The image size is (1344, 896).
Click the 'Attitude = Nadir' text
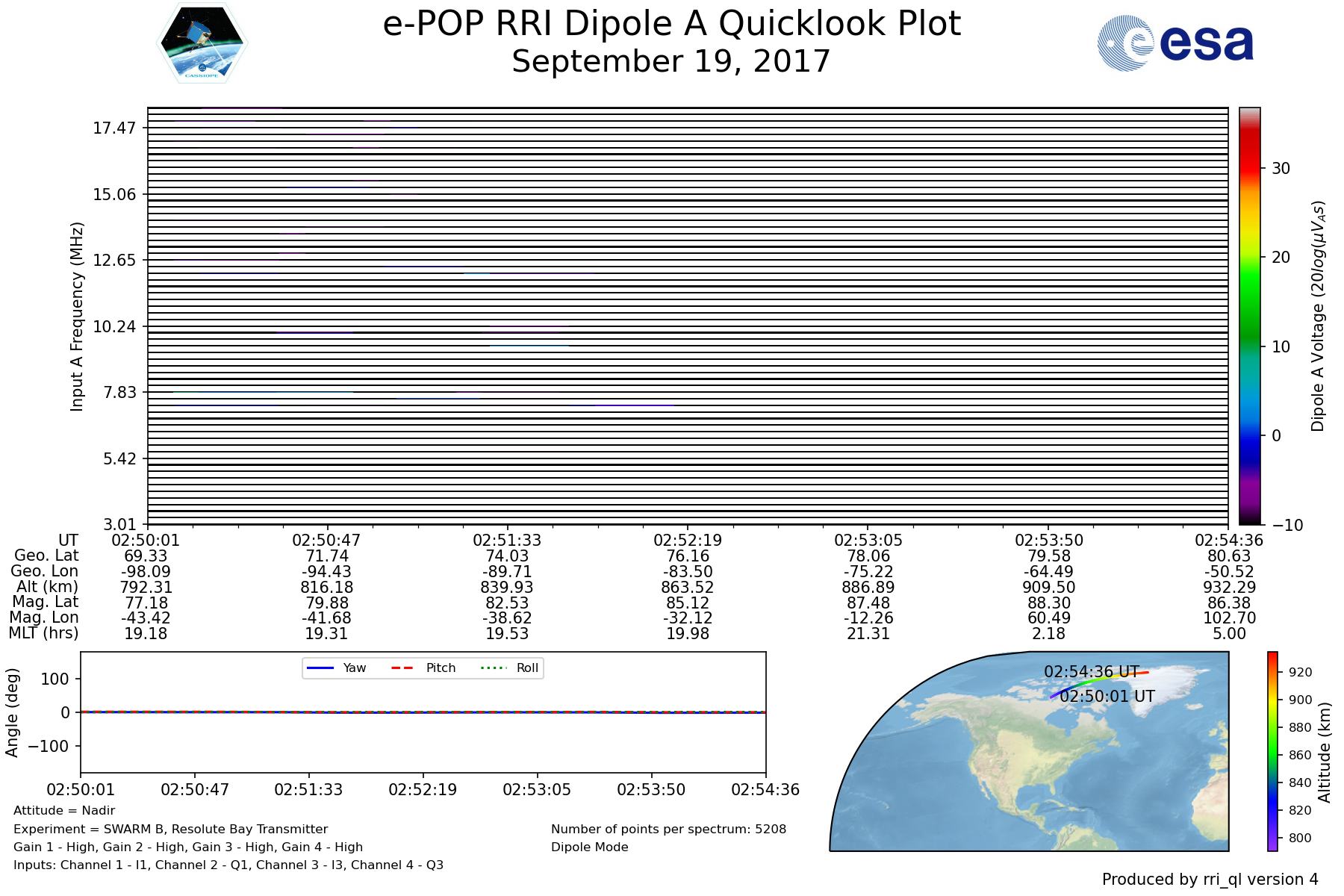tap(64, 810)
